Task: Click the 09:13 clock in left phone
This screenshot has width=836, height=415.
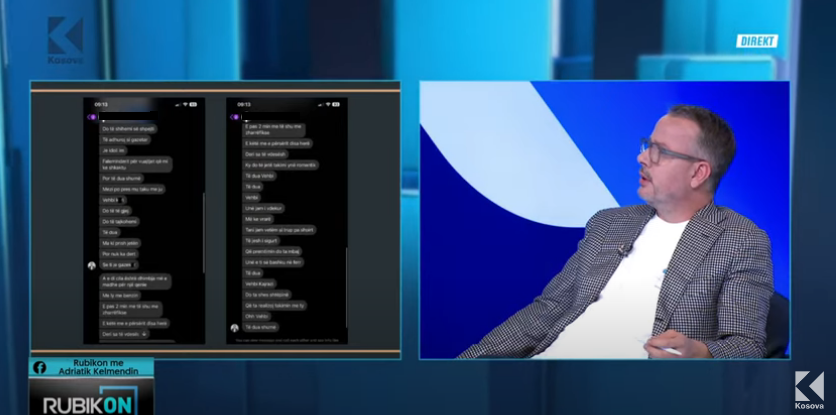Action: click(101, 105)
